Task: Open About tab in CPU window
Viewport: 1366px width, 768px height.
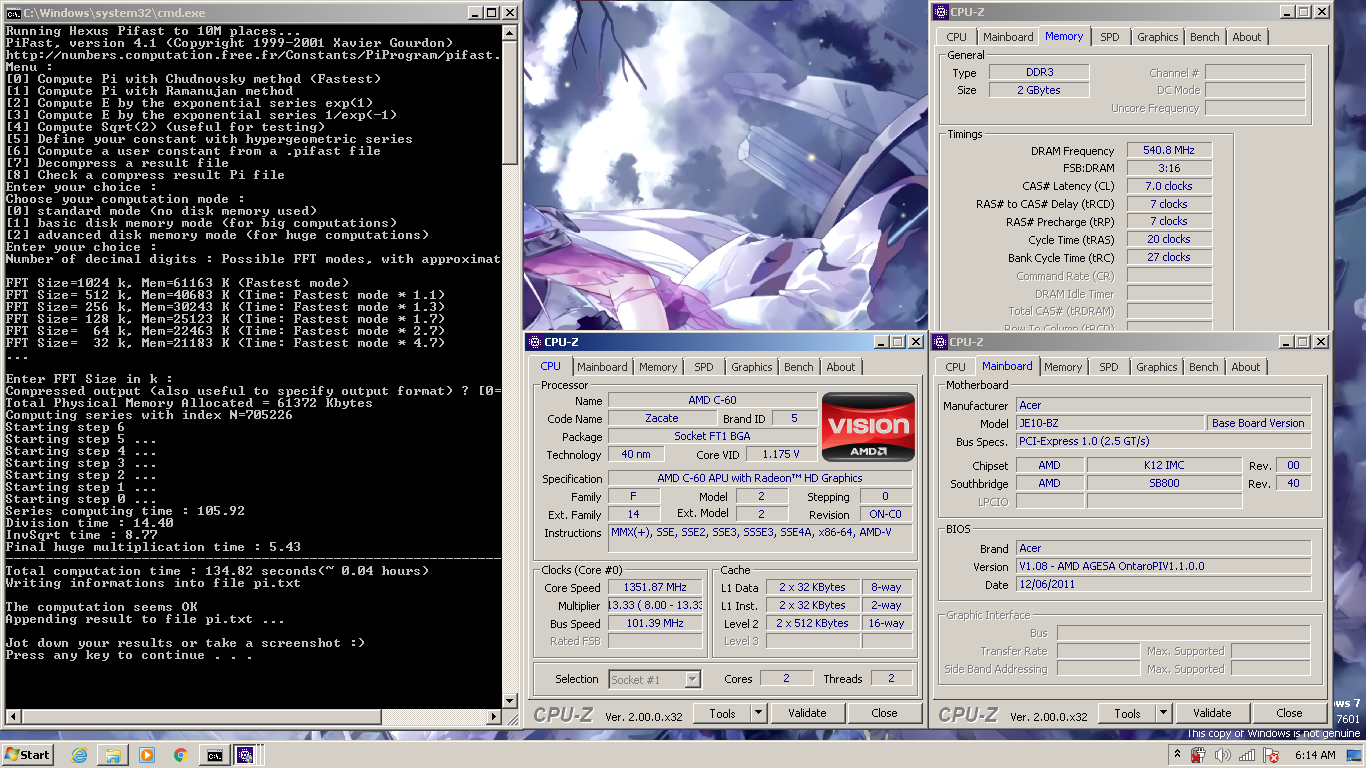Action: (x=841, y=367)
